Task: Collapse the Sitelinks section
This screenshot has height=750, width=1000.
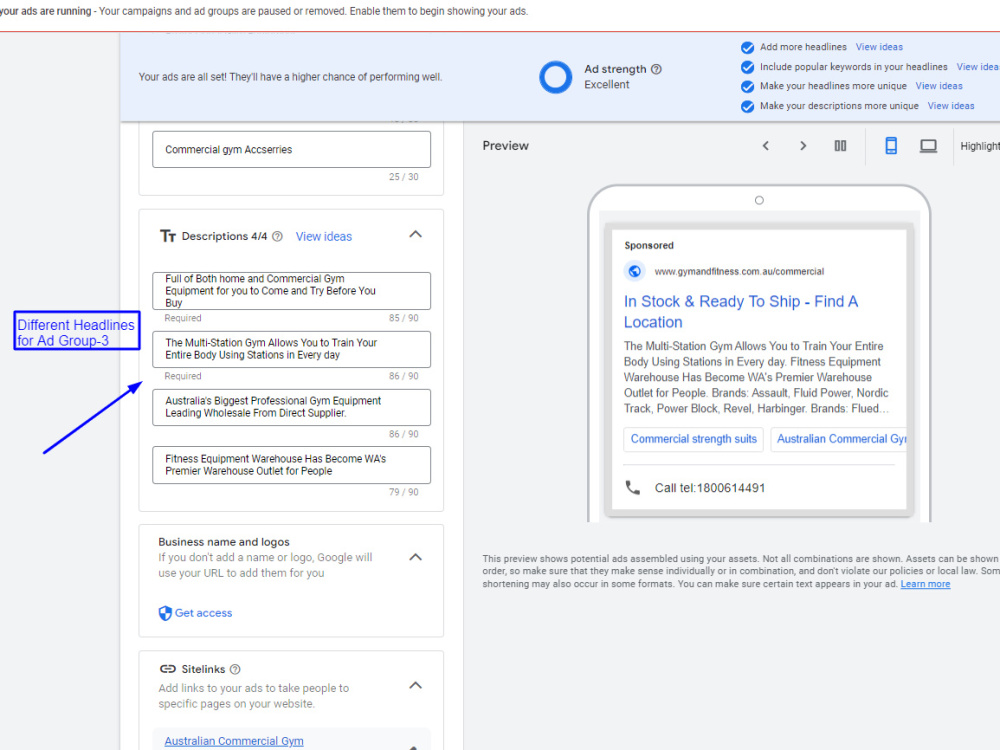Action: click(x=415, y=686)
